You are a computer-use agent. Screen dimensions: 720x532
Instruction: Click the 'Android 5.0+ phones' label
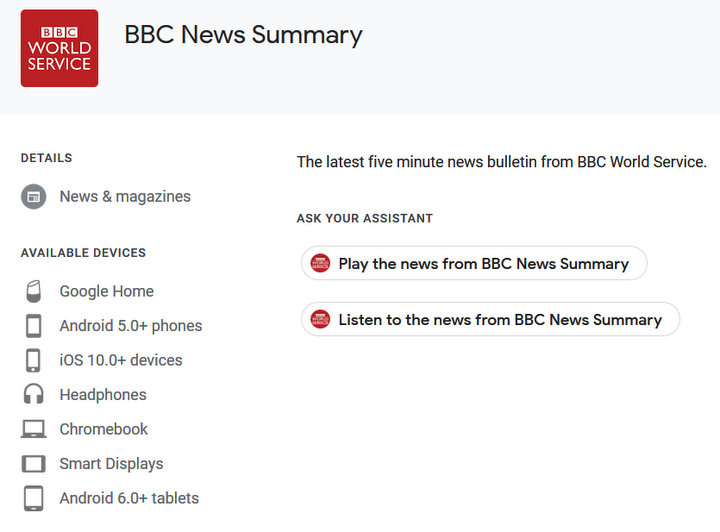point(131,326)
